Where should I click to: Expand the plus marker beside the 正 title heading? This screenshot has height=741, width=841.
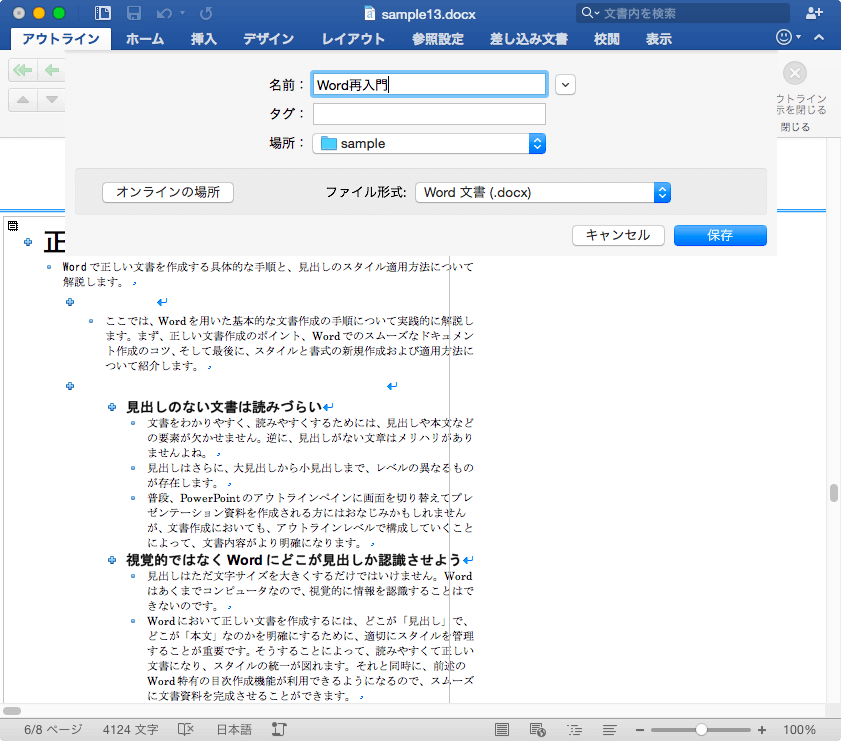pyautogui.click(x=28, y=242)
